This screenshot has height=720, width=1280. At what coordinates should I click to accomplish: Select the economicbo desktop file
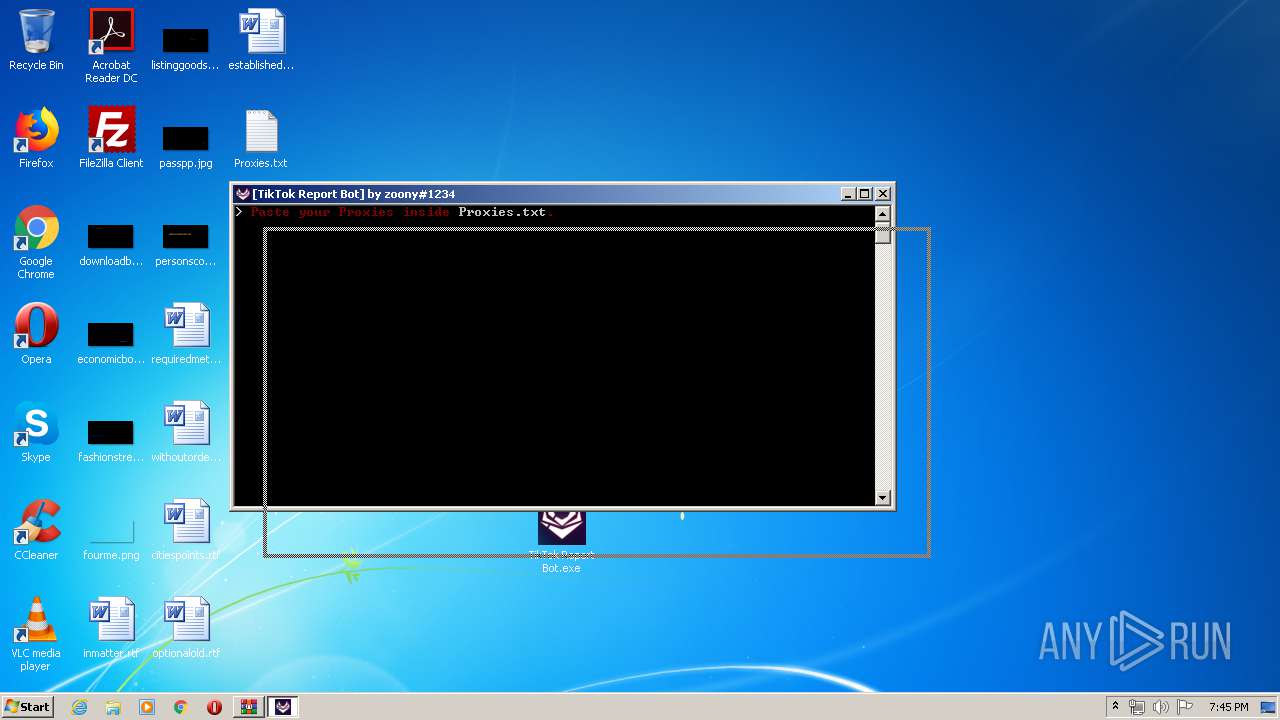point(111,342)
